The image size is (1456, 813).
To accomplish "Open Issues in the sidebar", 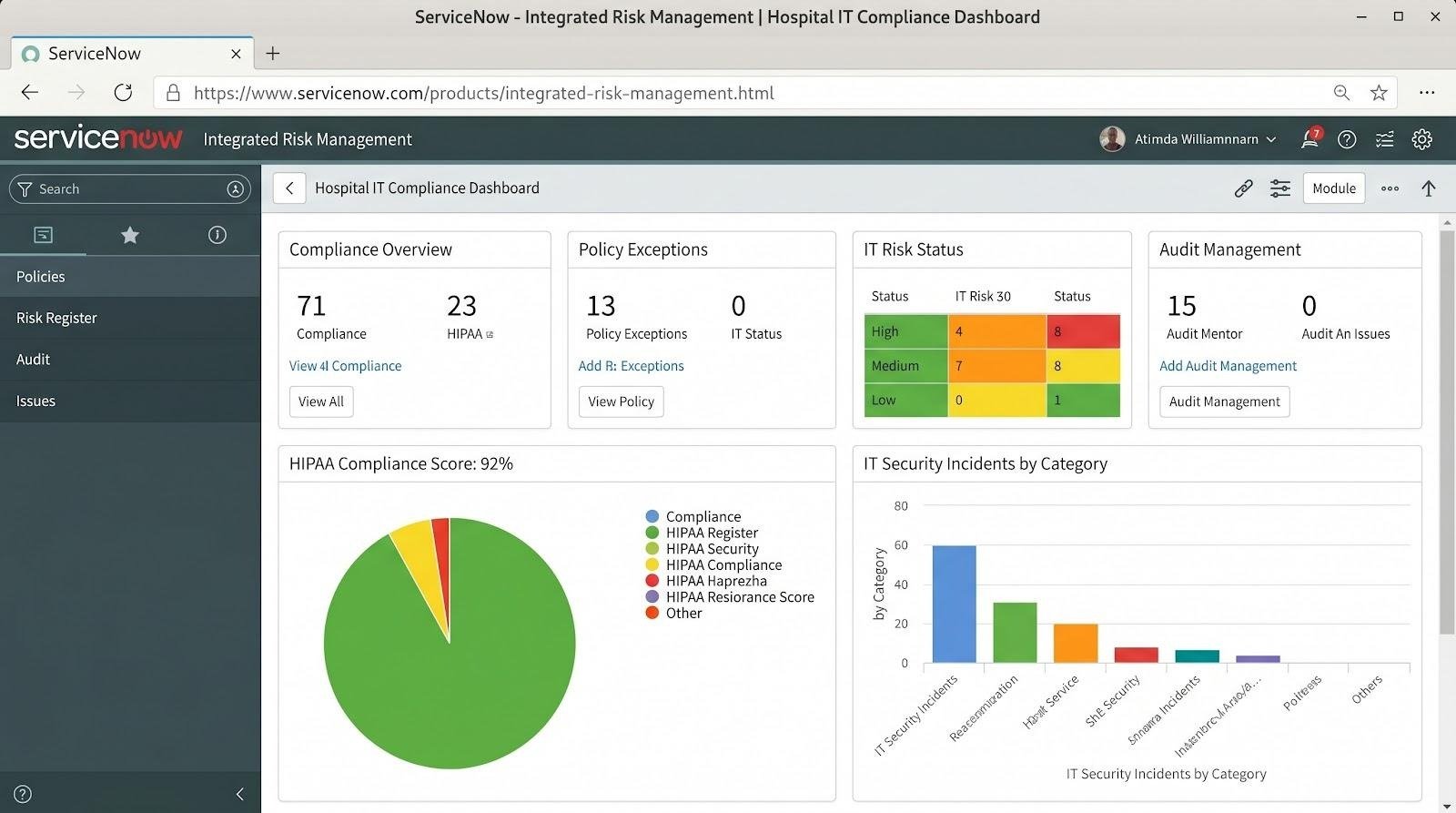I will (130, 401).
